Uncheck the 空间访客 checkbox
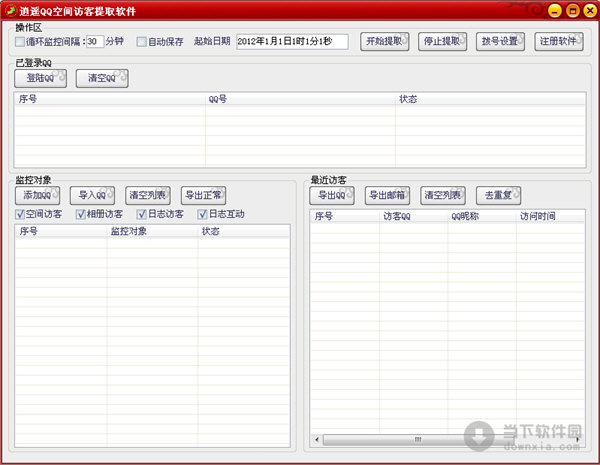The height and width of the screenshot is (465, 600). coord(20,214)
